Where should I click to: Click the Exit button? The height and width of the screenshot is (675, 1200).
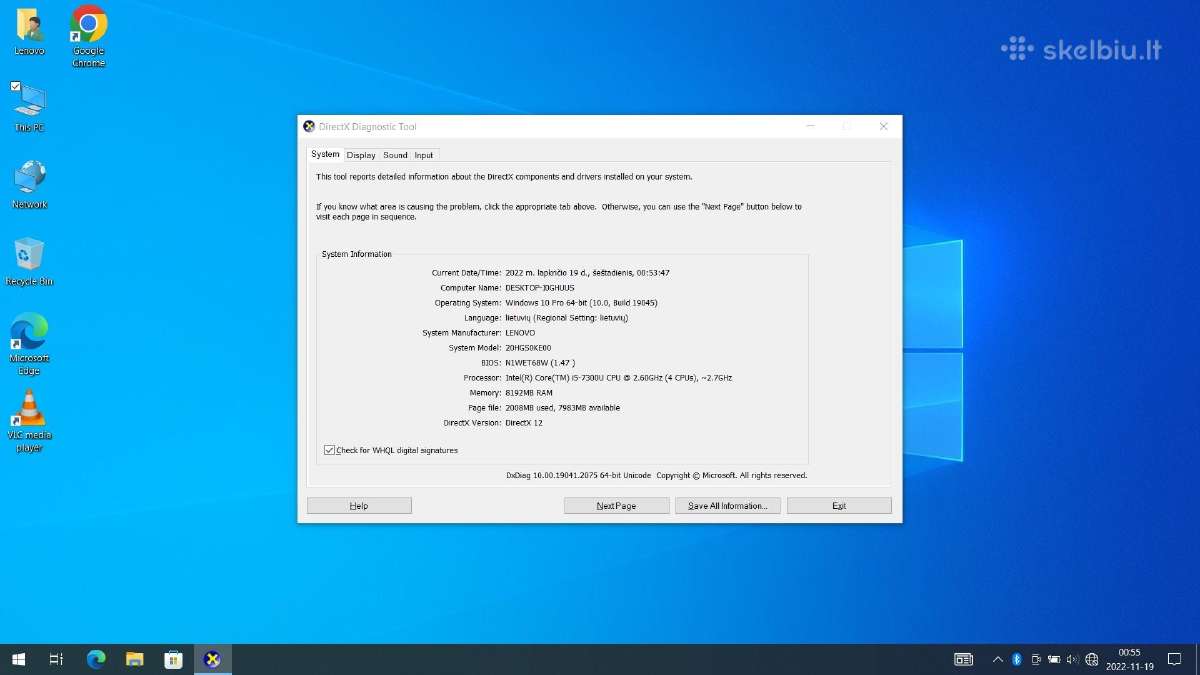[839, 506]
